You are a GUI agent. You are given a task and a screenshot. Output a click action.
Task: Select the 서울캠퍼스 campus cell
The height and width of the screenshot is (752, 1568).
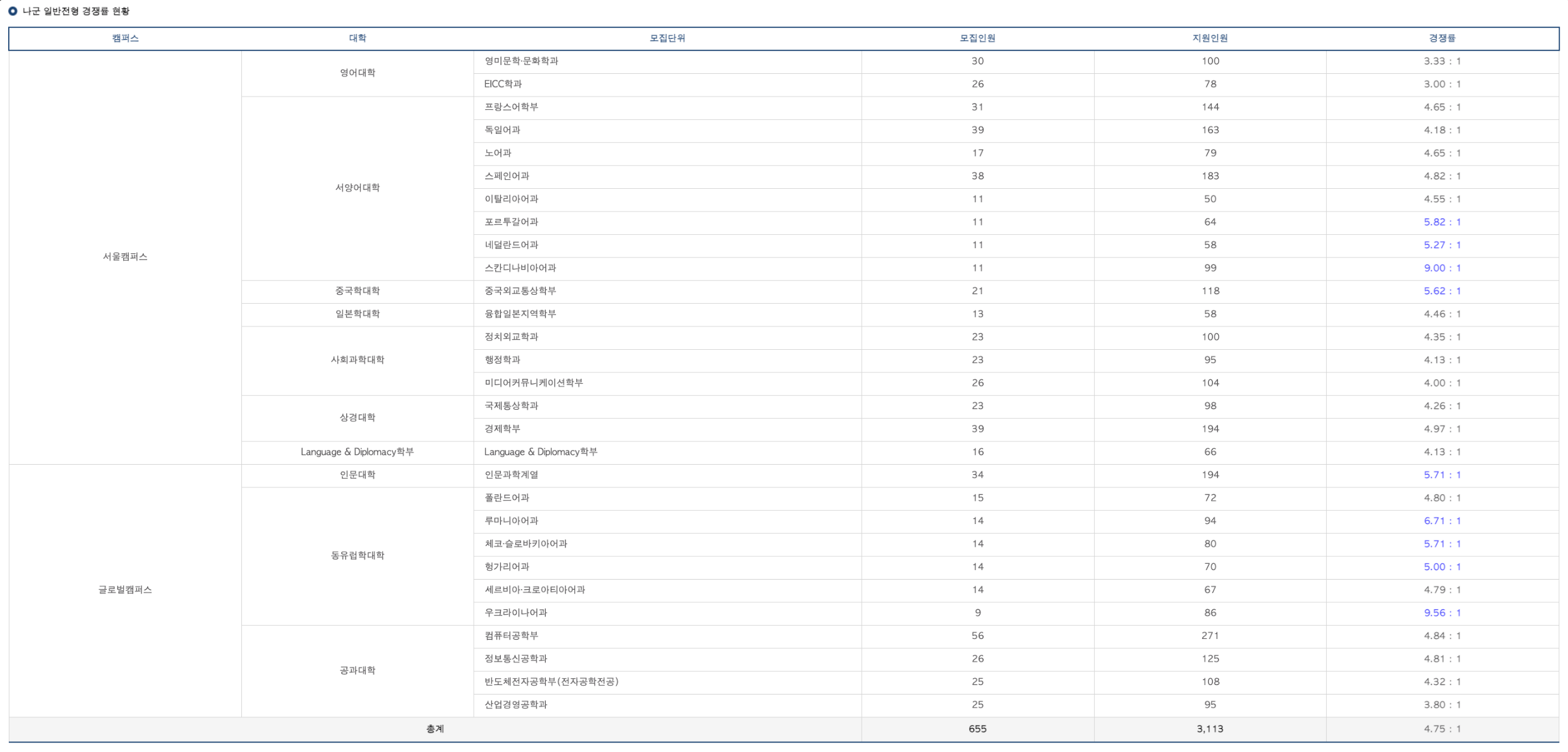point(125,257)
